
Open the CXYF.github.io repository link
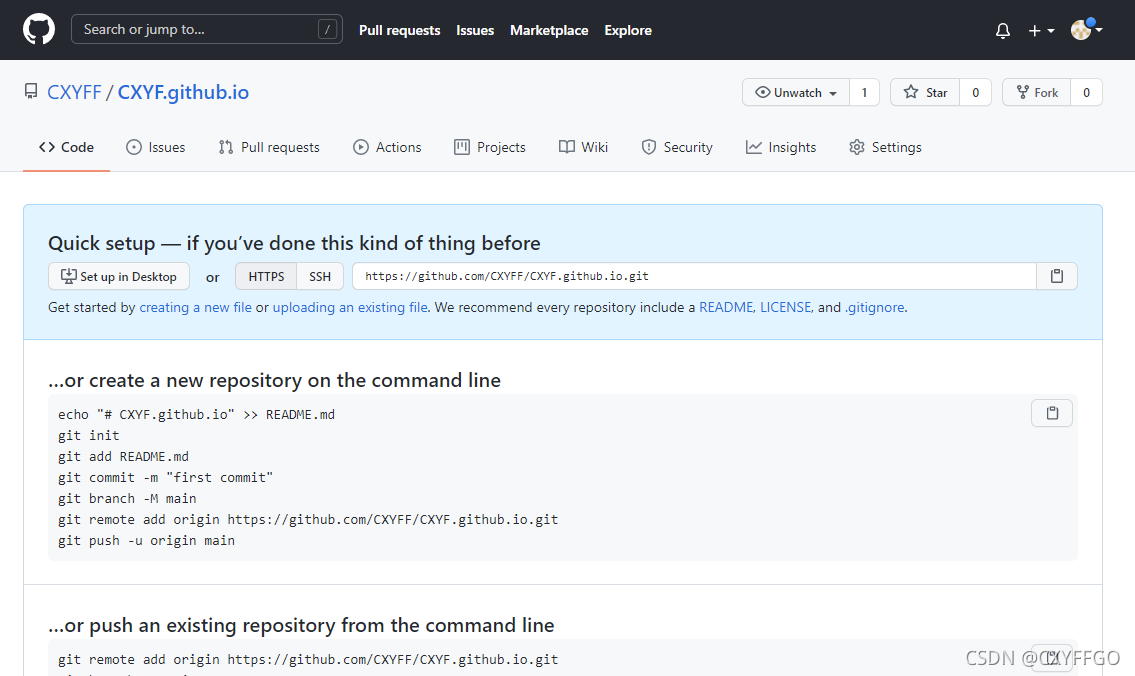point(183,93)
